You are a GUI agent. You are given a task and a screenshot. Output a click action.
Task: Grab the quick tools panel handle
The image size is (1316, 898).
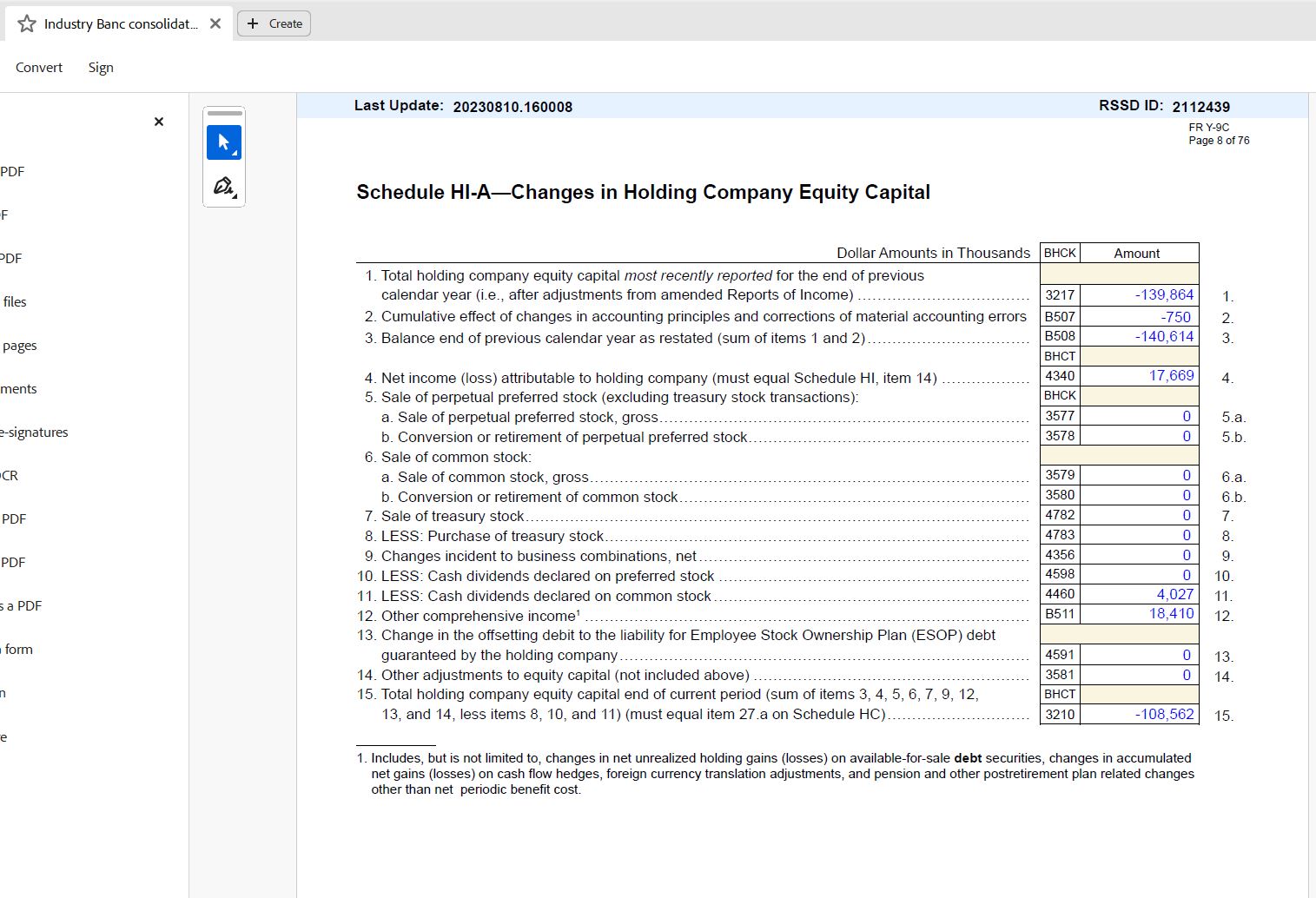pos(224,113)
